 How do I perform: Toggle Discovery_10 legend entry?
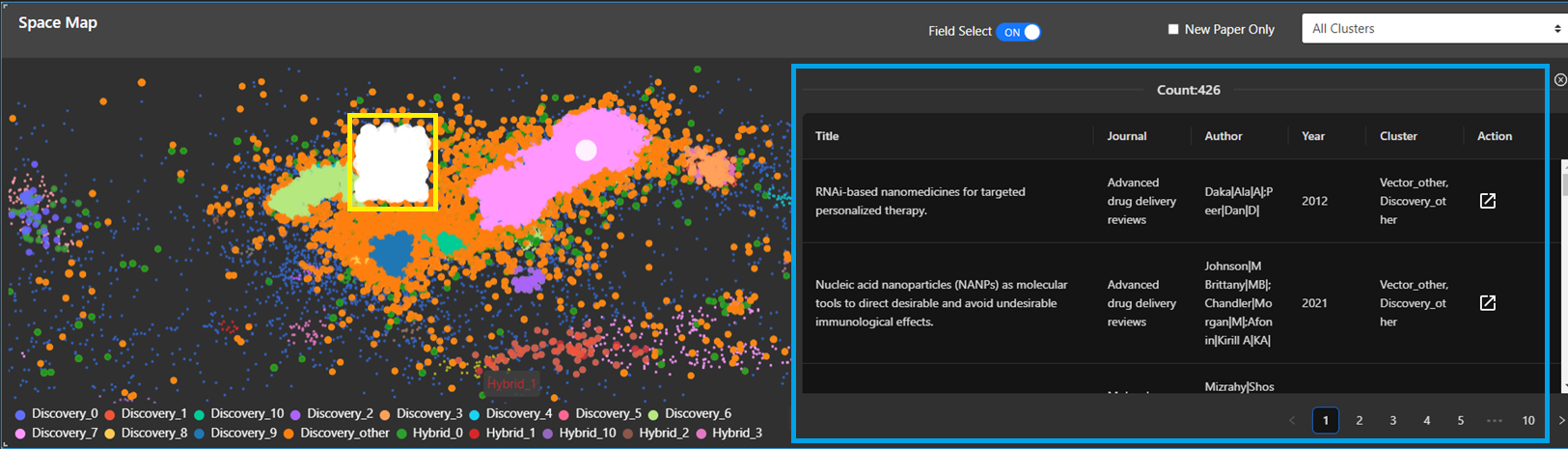238,413
